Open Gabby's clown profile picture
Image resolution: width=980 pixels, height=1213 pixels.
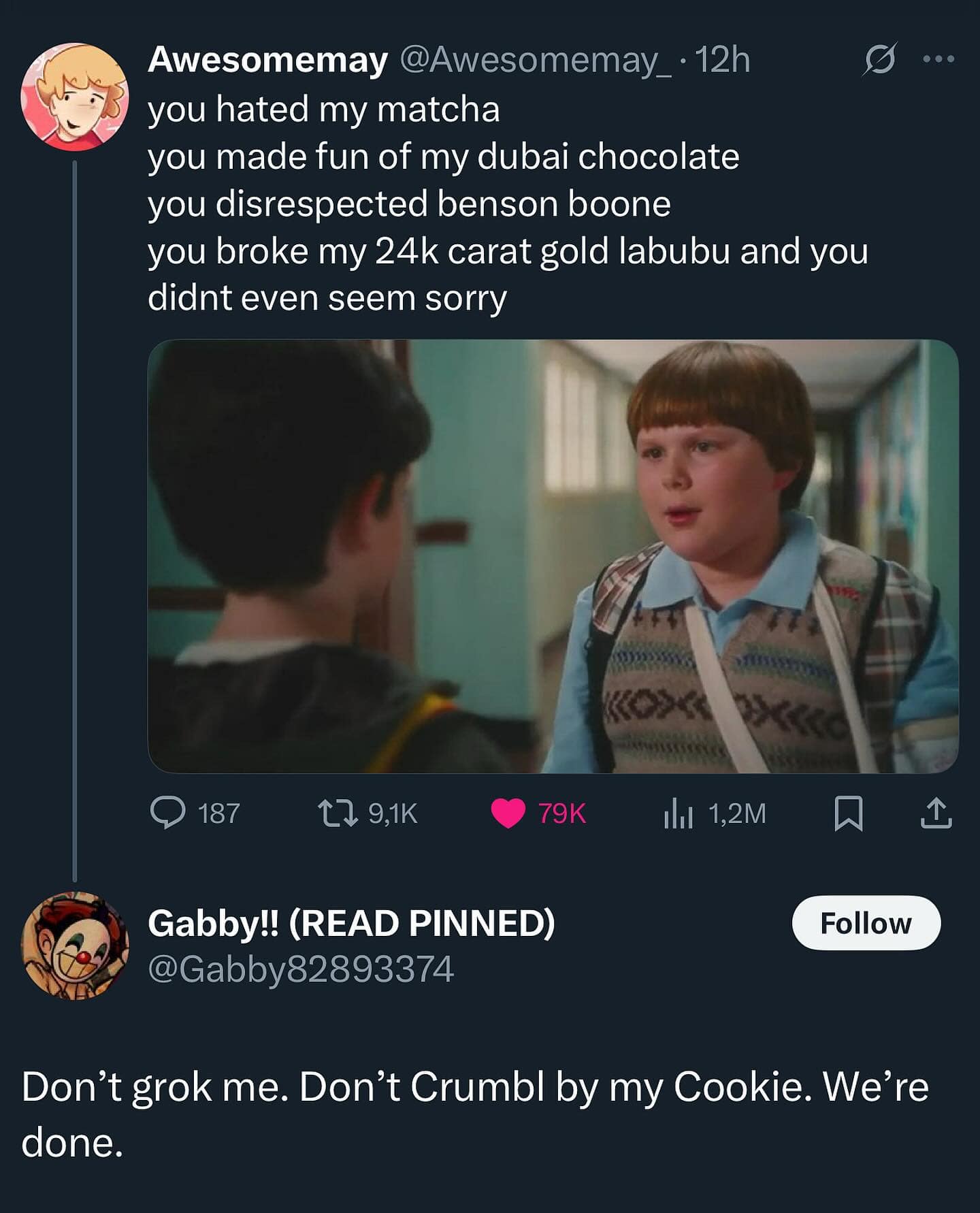pos(75,945)
